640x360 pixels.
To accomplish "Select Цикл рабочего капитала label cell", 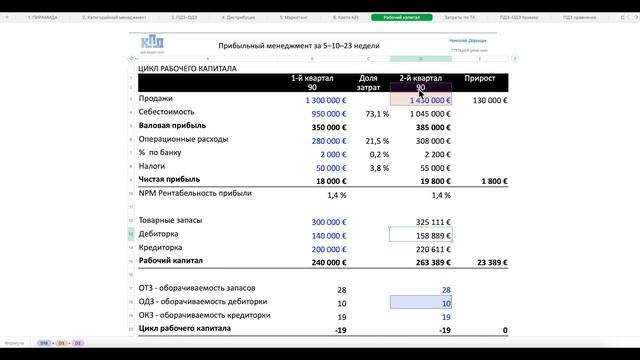I will click(184, 328).
